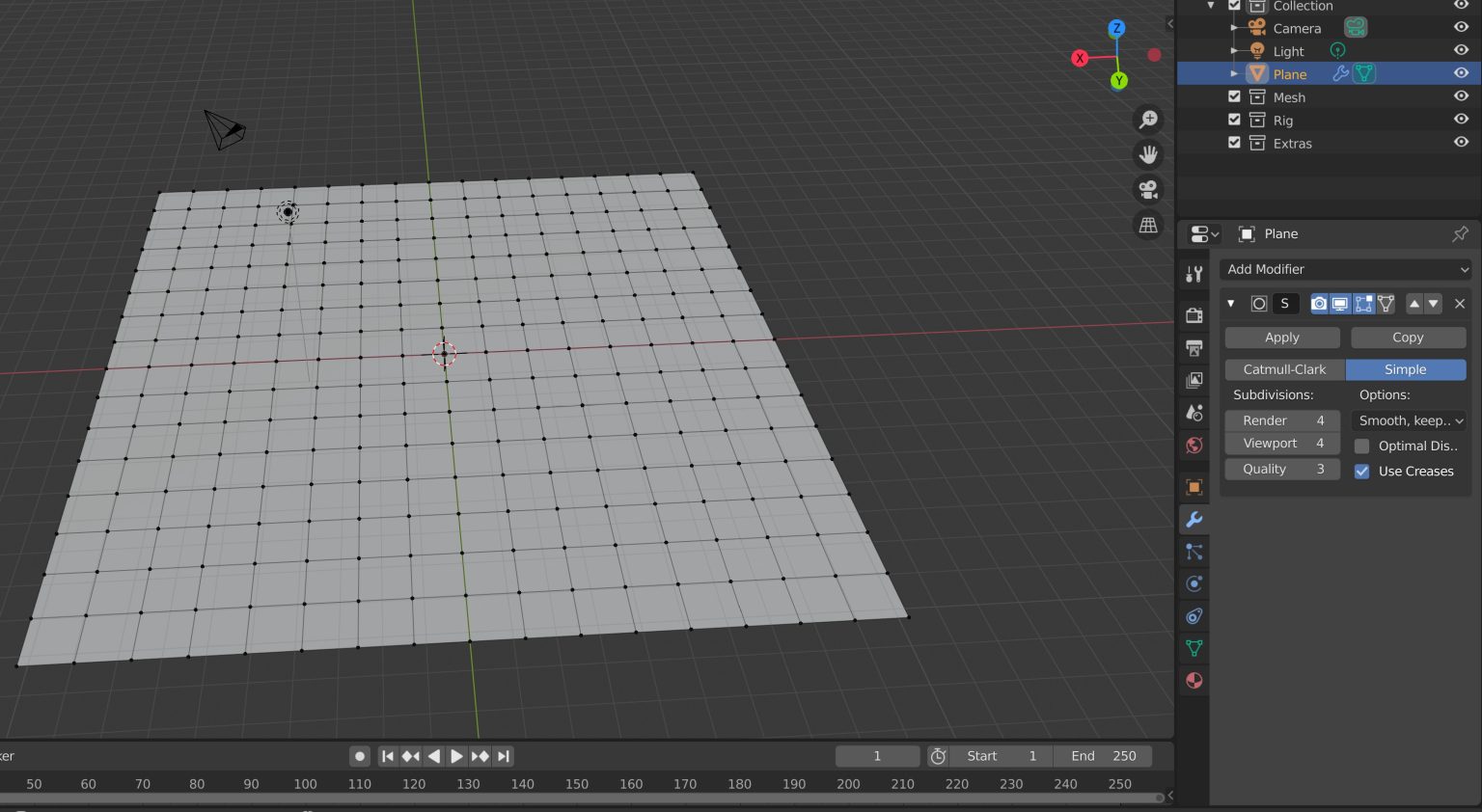This screenshot has width=1482, height=812.
Task: Select the Render Properties camera tab
Action: click(1194, 314)
